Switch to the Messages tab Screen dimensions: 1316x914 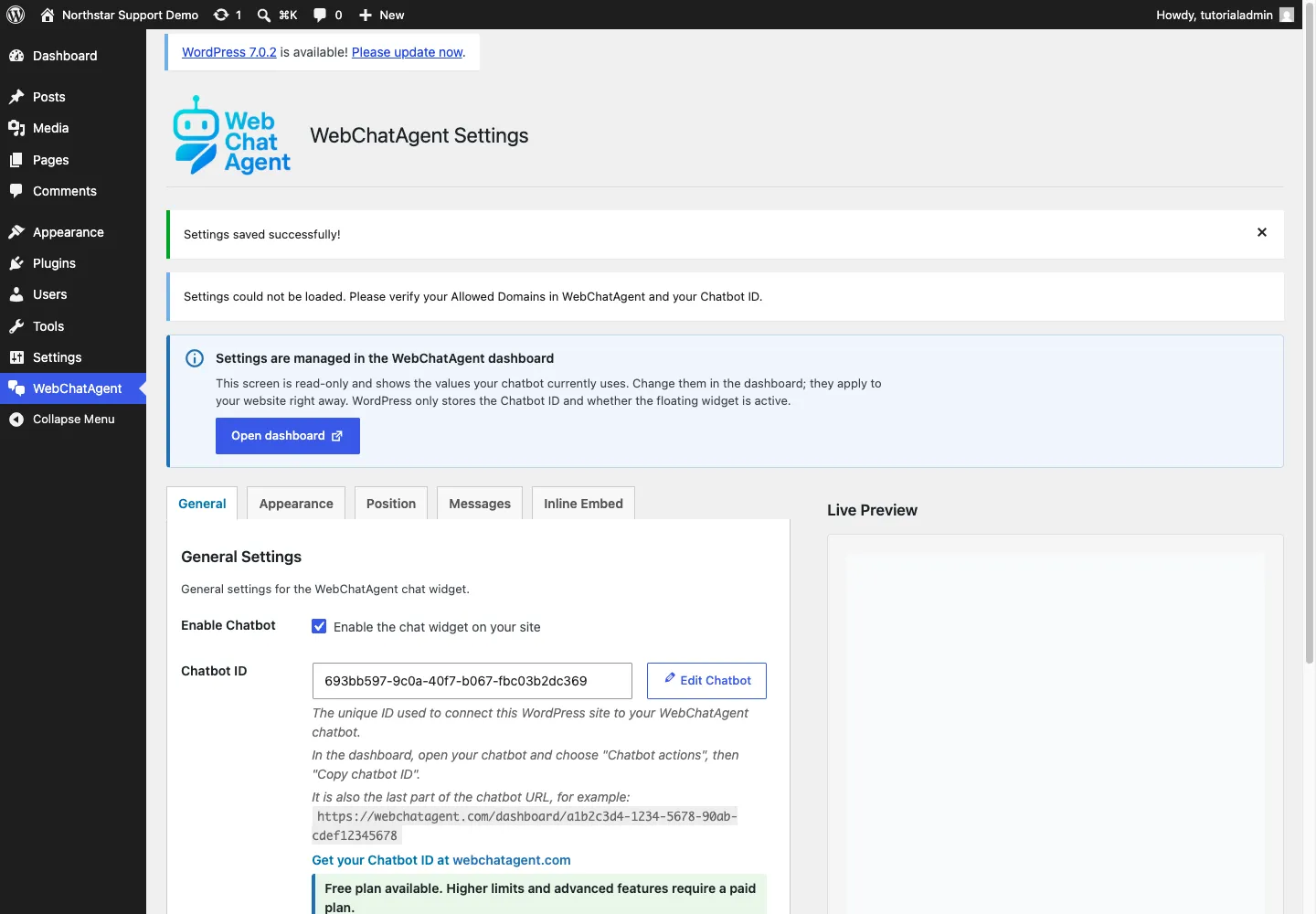click(x=480, y=504)
